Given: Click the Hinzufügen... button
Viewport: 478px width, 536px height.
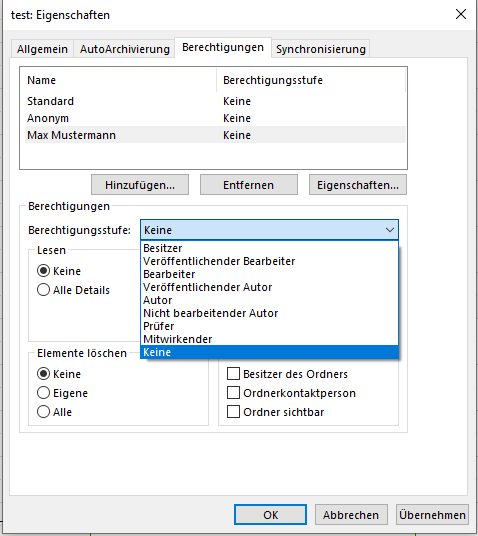Looking at the screenshot, I should (140, 185).
